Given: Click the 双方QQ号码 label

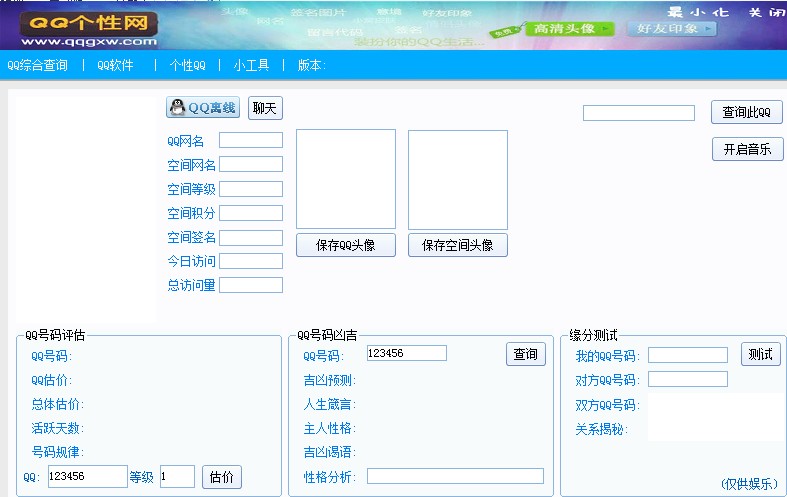Looking at the screenshot, I should 607,405.
